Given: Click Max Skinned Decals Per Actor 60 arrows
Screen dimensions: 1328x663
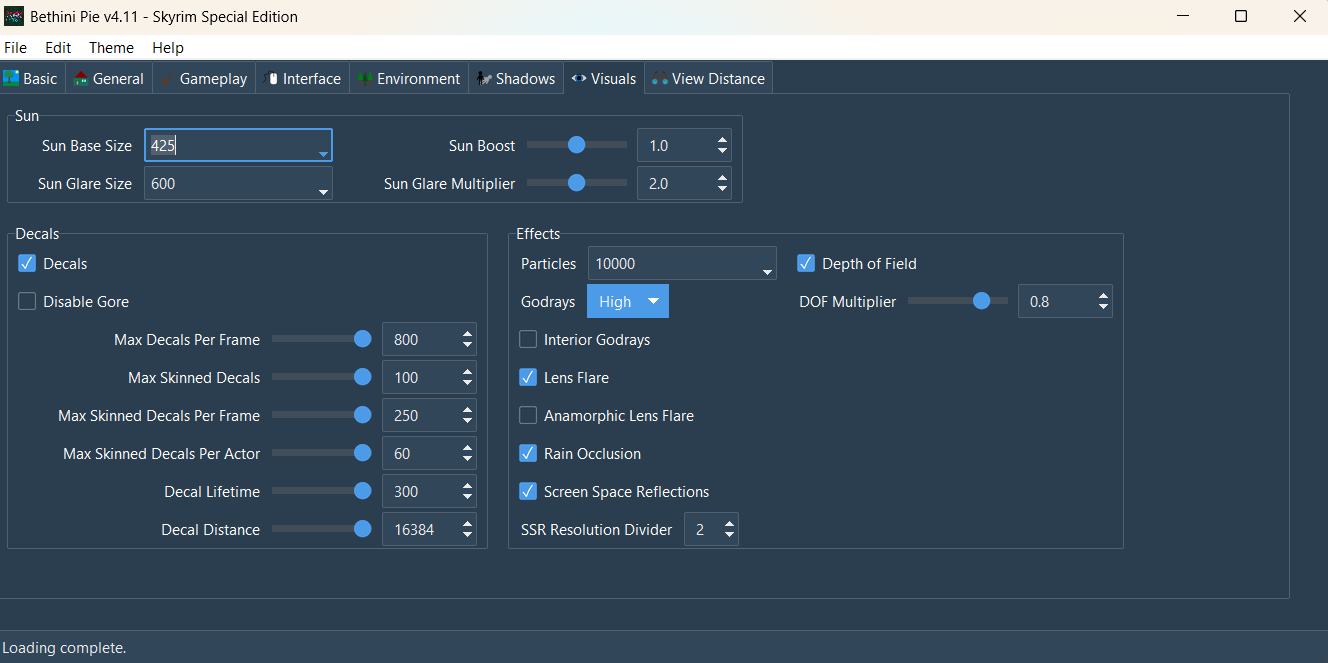Looking at the screenshot, I should [467, 454].
